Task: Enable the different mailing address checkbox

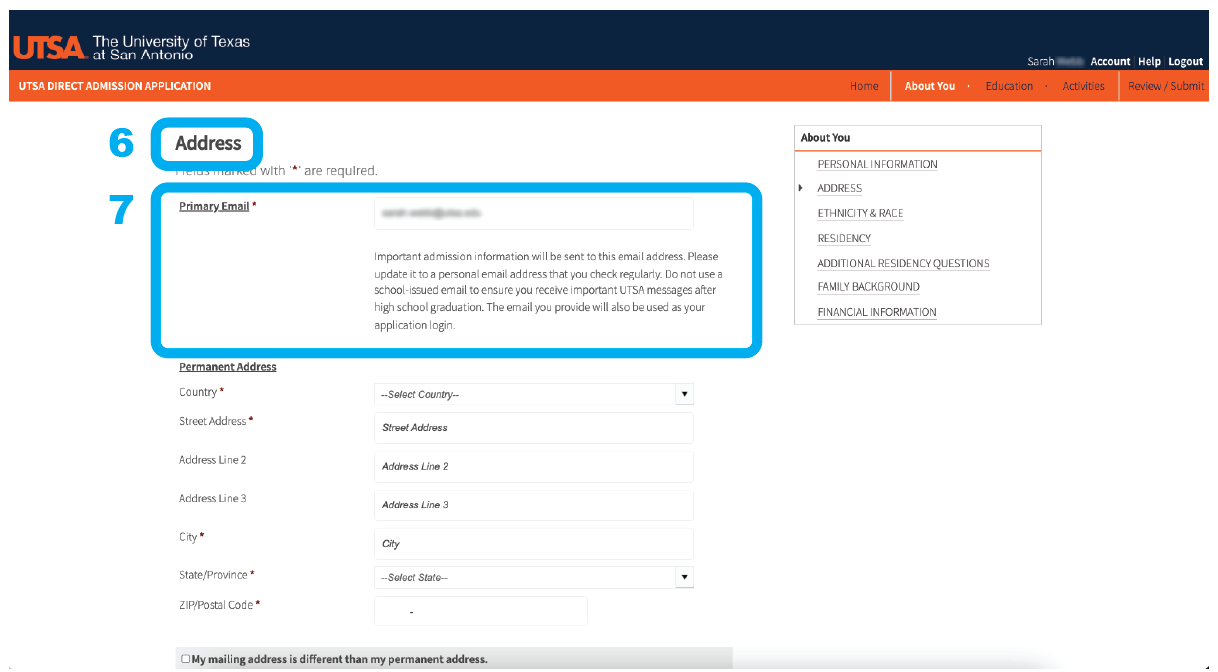Action: point(185,659)
